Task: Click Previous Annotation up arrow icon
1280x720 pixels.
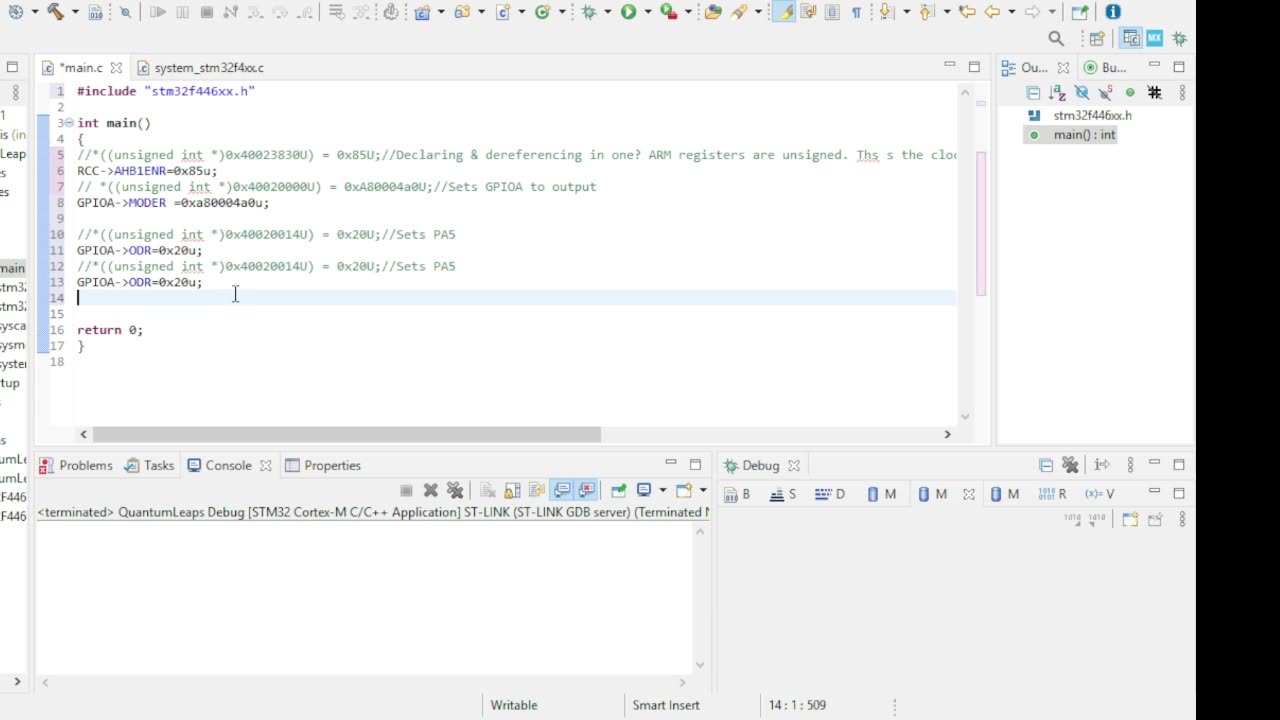Action: pyautogui.click(x=926, y=12)
